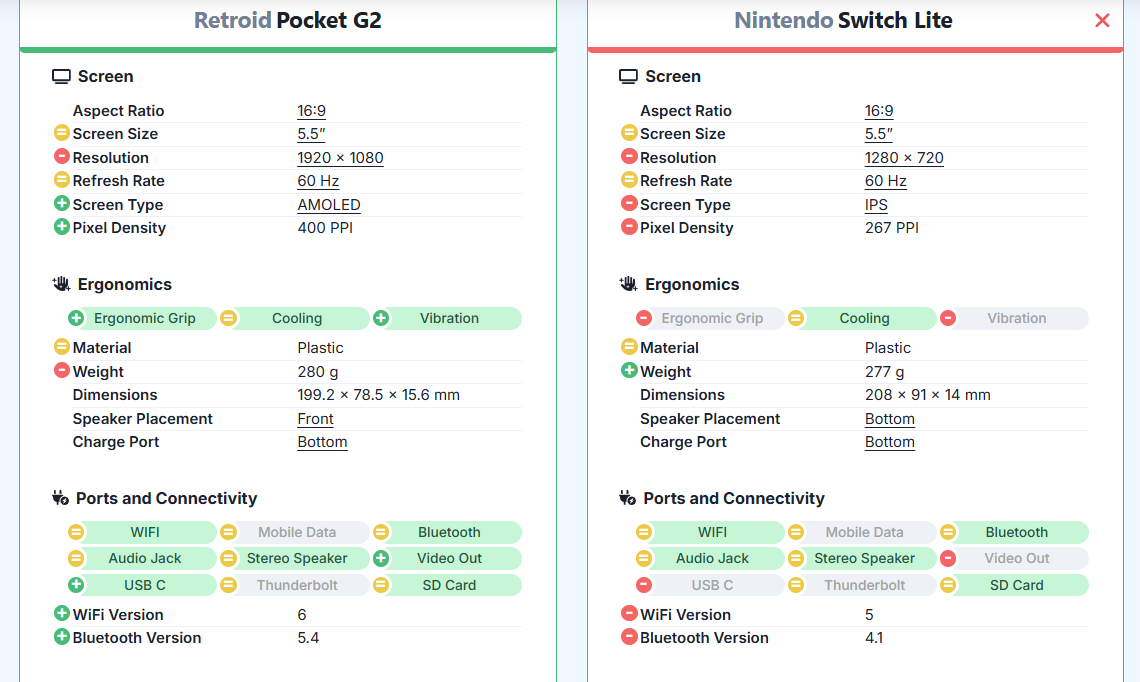This screenshot has width=1140, height=682.
Task: Click the Ports and Connectivity plug icon for Retroid
Action: [x=60, y=498]
